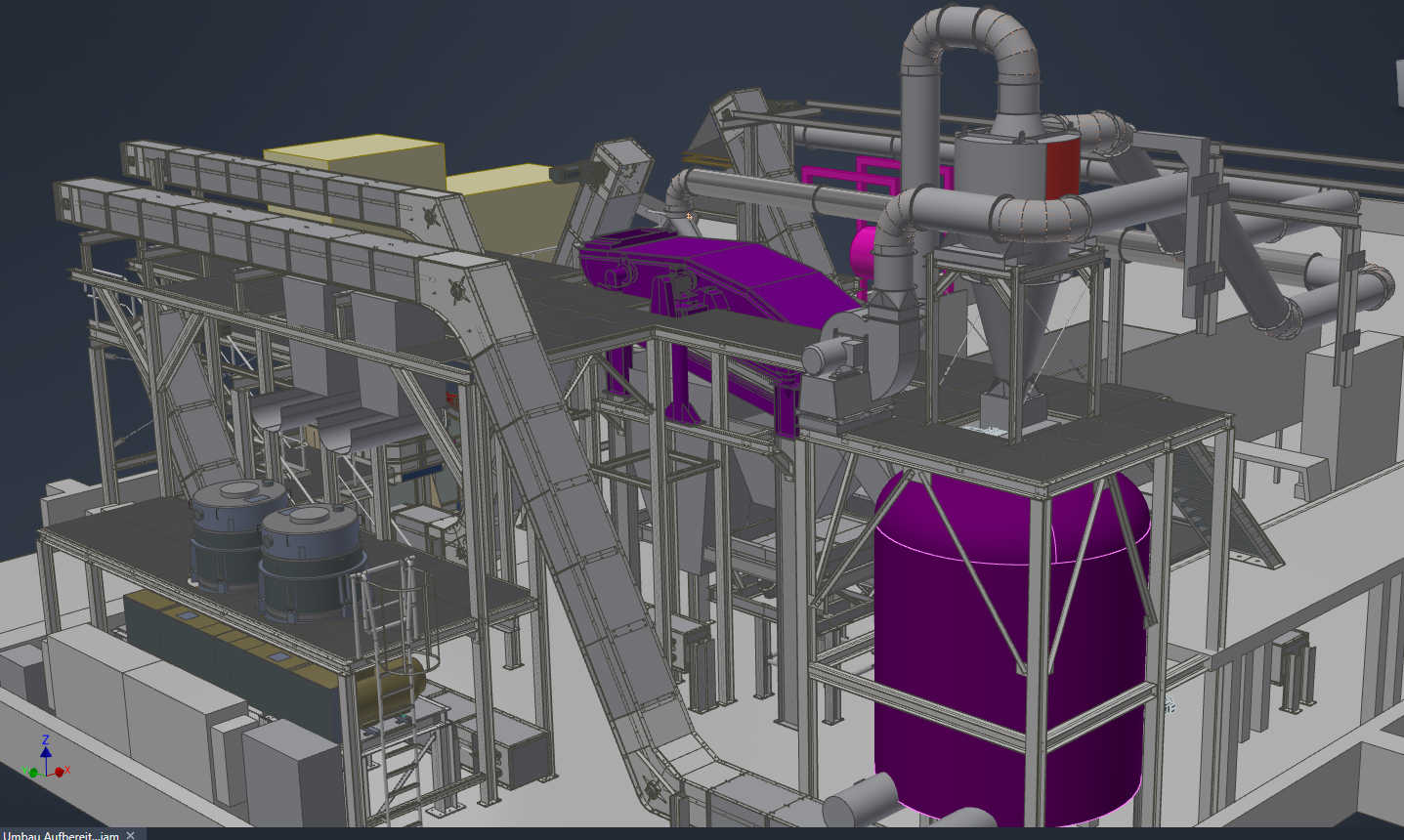The width and height of the screenshot is (1404, 840).
Task: Click the red X axis on triad
Action: pos(61,772)
